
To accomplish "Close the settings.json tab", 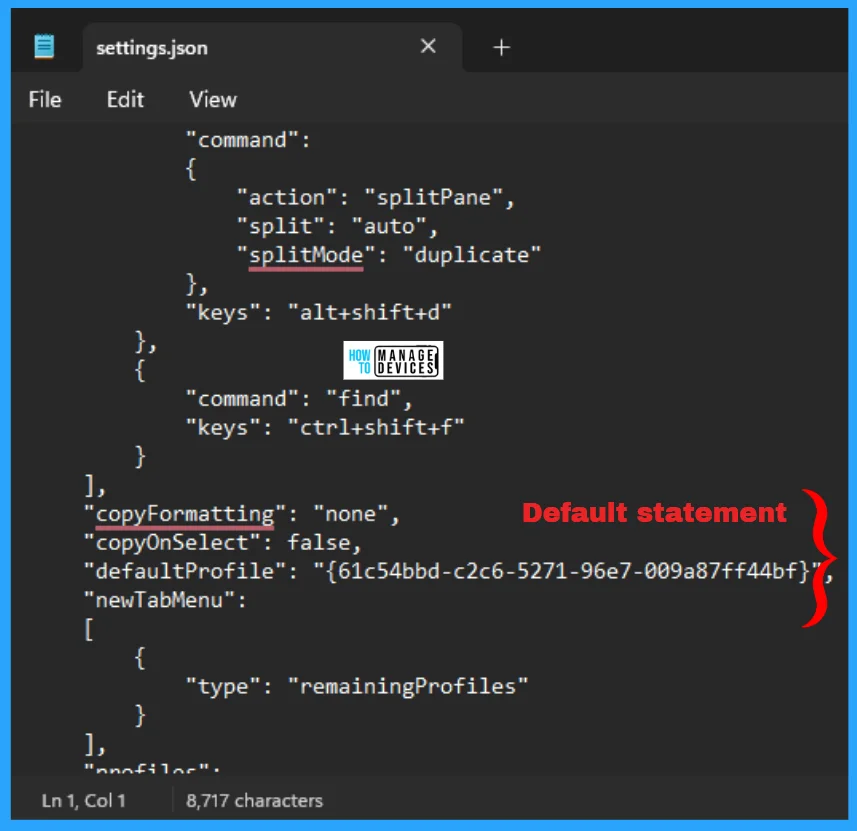I will pos(428,46).
